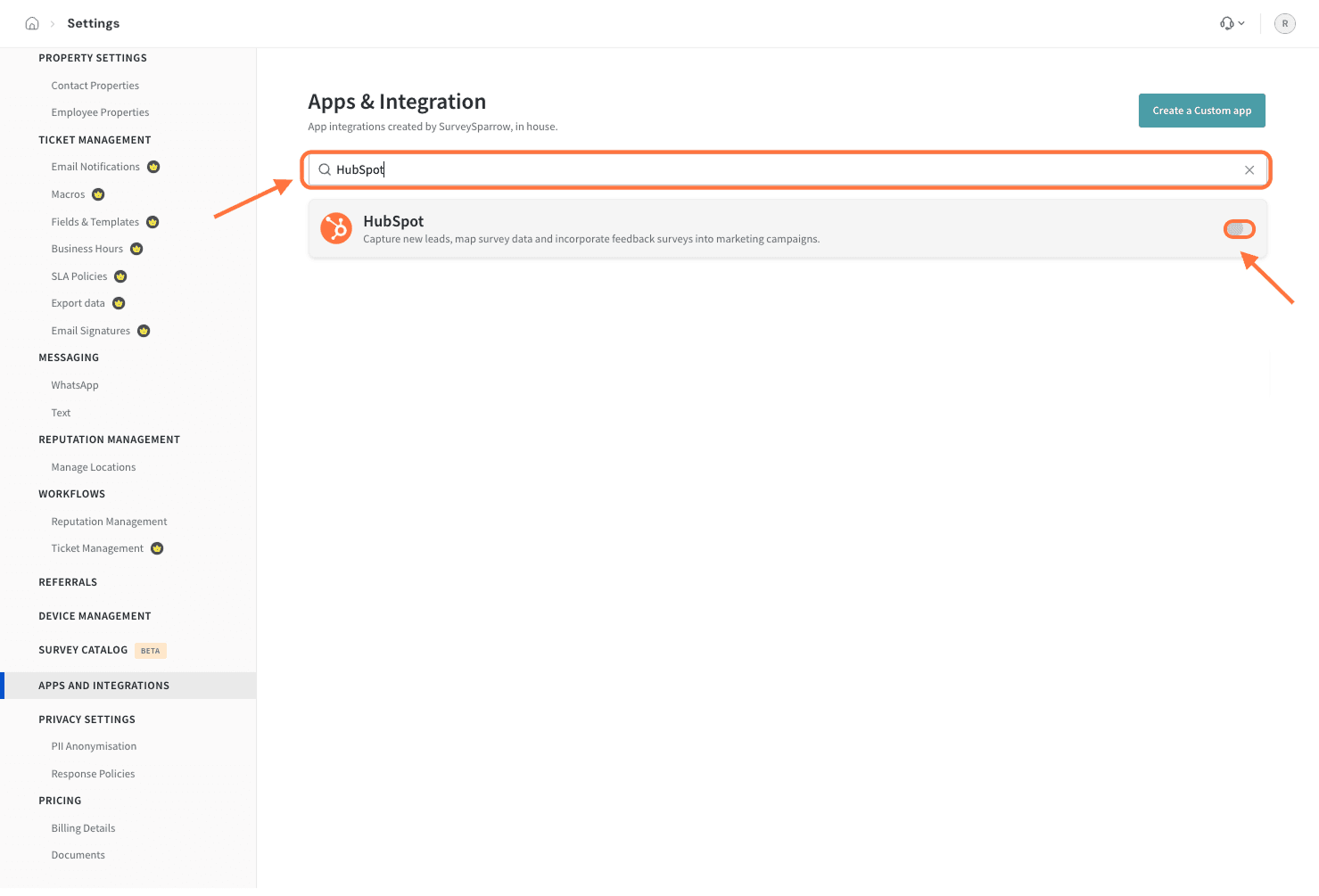Click the crown icon next to Macros

click(x=98, y=194)
